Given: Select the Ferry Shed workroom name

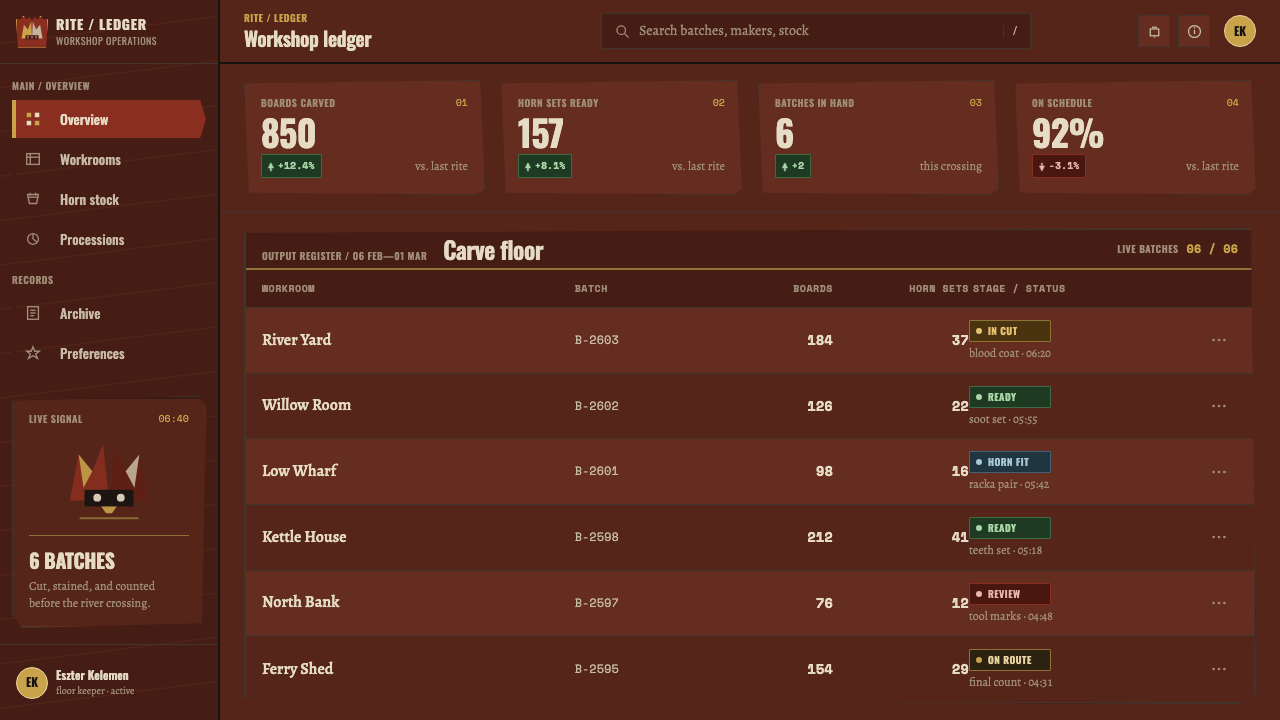Looking at the screenshot, I should tap(298, 669).
